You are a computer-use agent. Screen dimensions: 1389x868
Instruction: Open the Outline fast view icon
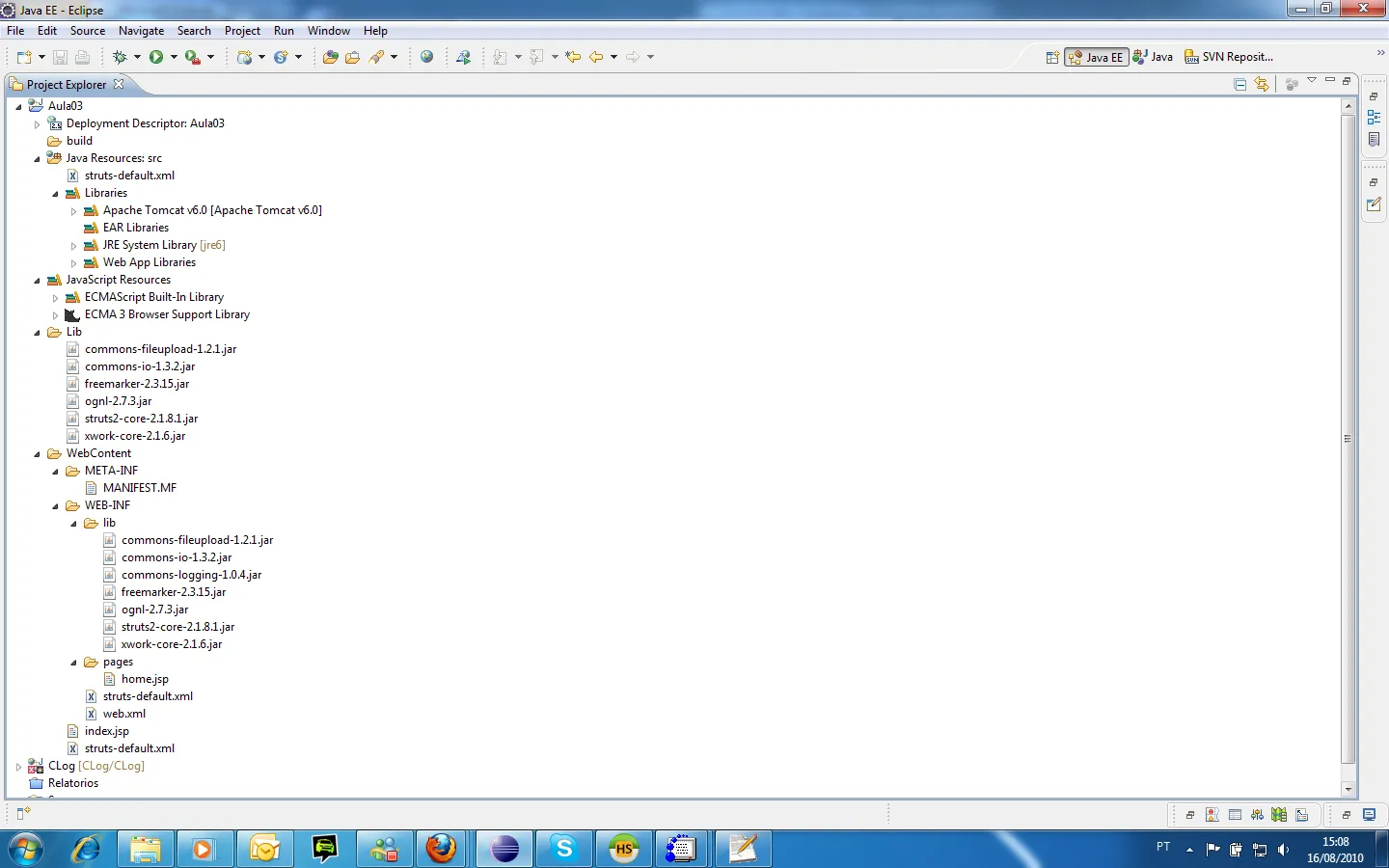coord(1375,118)
